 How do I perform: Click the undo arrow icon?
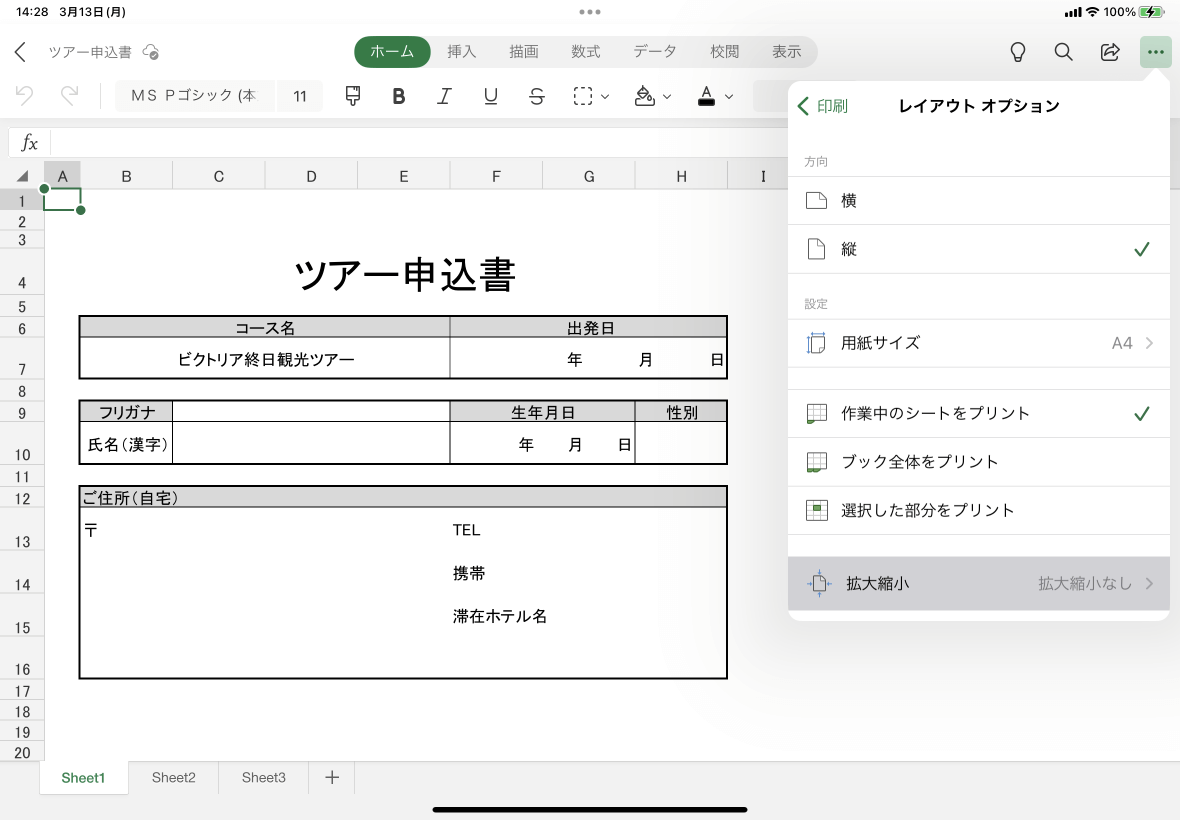click(x=24, y=96)
